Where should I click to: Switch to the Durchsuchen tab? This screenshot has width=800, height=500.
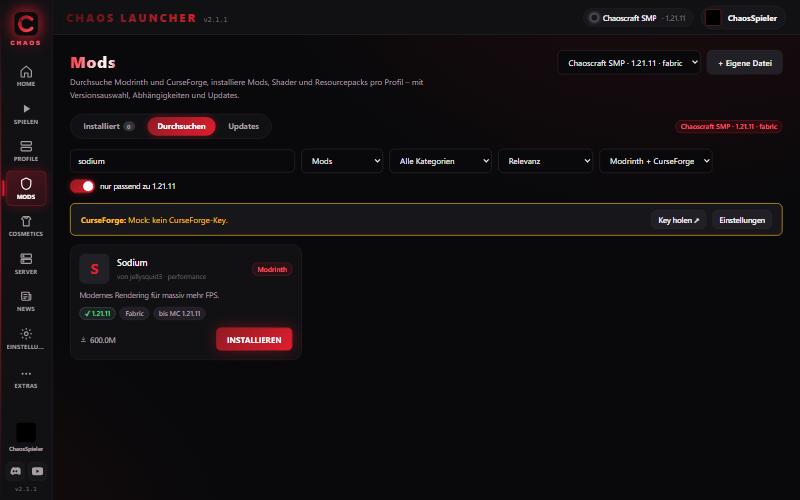[181, 127]
